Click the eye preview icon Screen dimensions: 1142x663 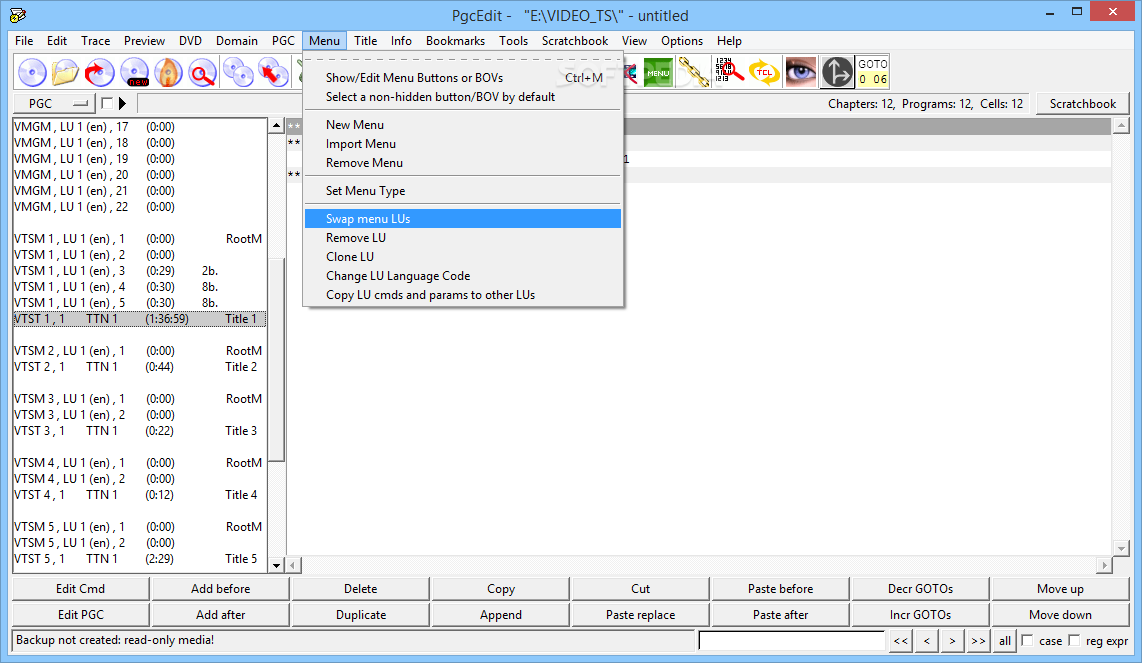(800, 72)
